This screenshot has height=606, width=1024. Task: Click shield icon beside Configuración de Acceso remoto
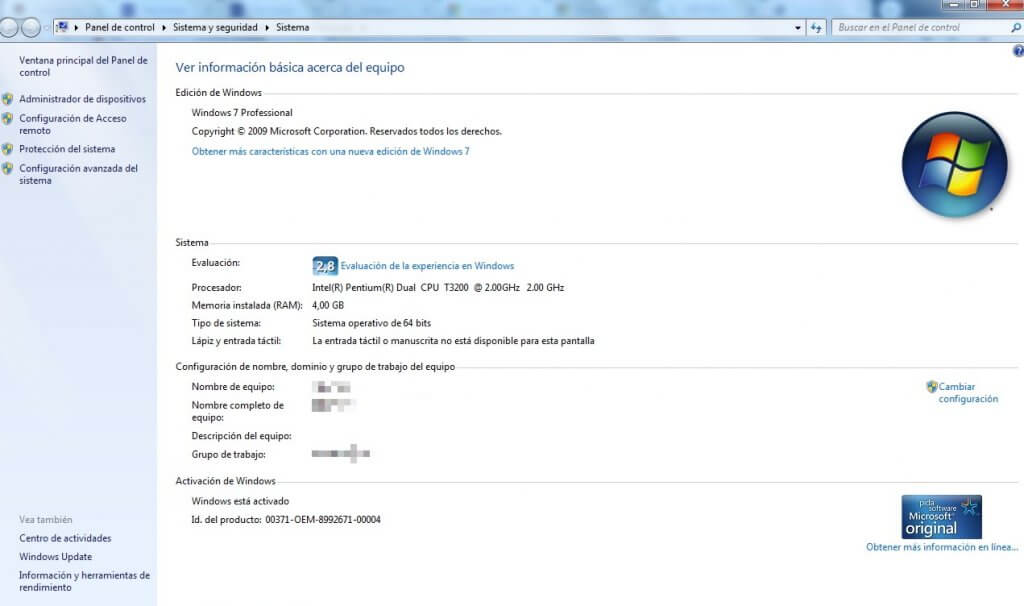click(7, 119)
